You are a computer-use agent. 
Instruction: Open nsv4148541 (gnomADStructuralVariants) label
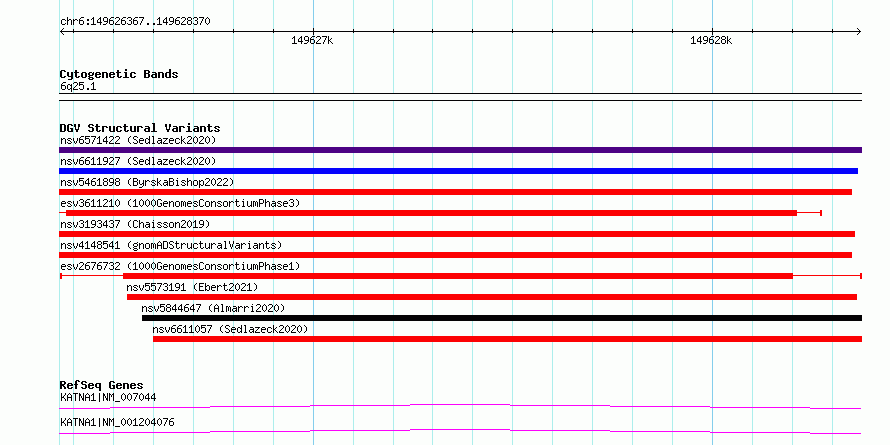tap(171, 245)
